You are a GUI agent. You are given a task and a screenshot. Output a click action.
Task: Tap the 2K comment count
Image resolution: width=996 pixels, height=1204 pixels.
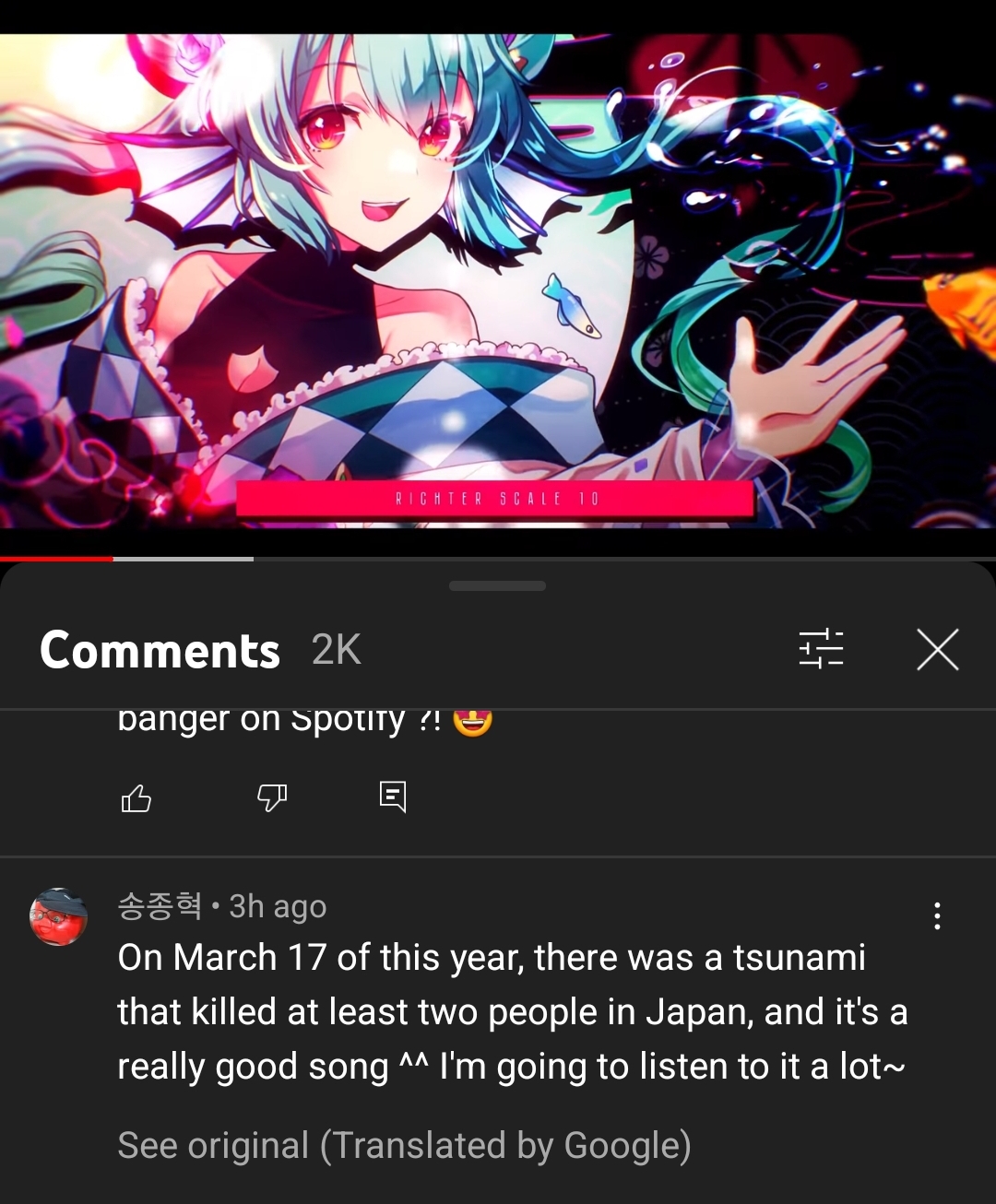click(337, 650)
